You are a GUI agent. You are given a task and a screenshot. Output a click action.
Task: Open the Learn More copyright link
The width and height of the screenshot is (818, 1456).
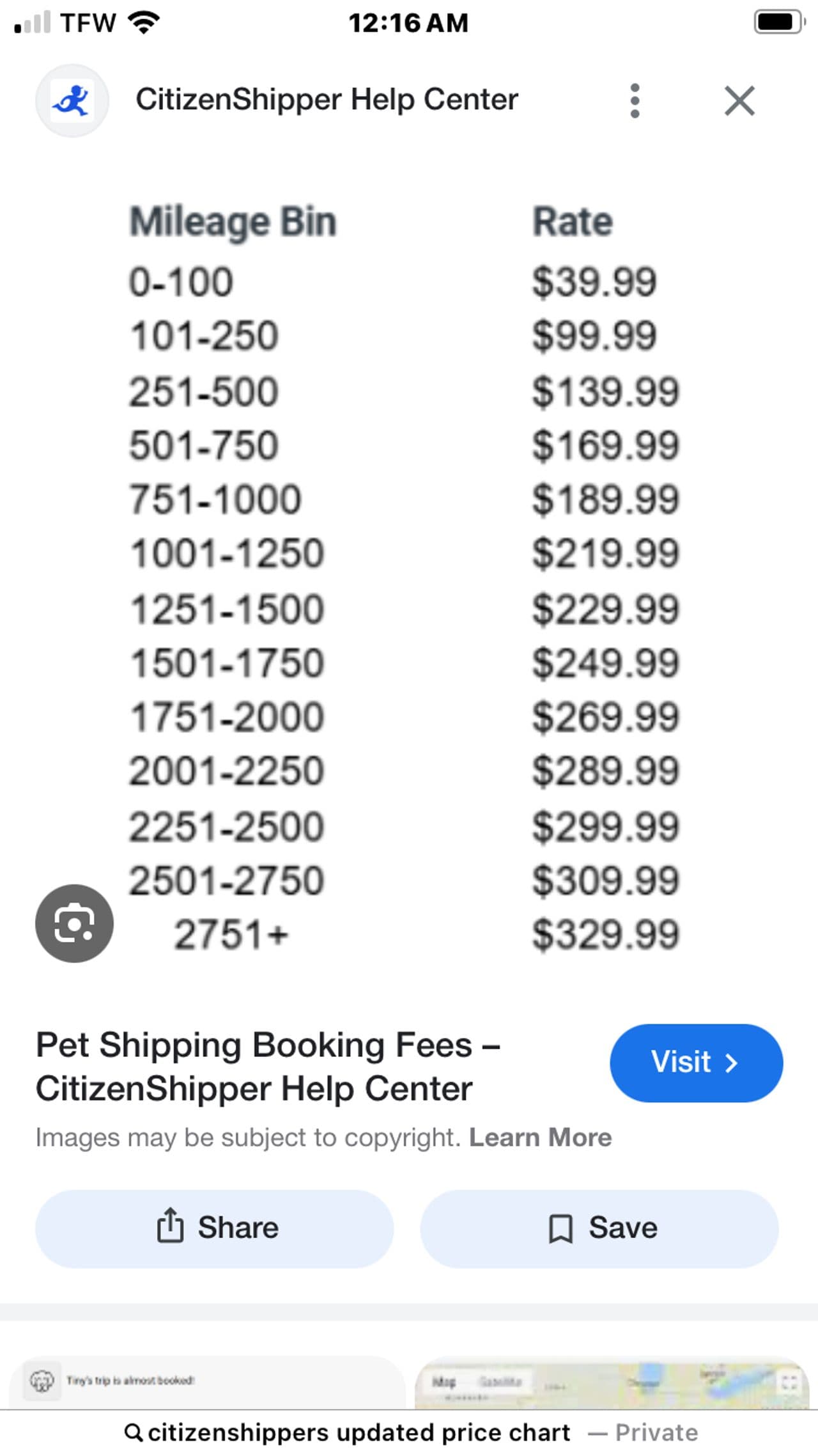coord(540,1138)
